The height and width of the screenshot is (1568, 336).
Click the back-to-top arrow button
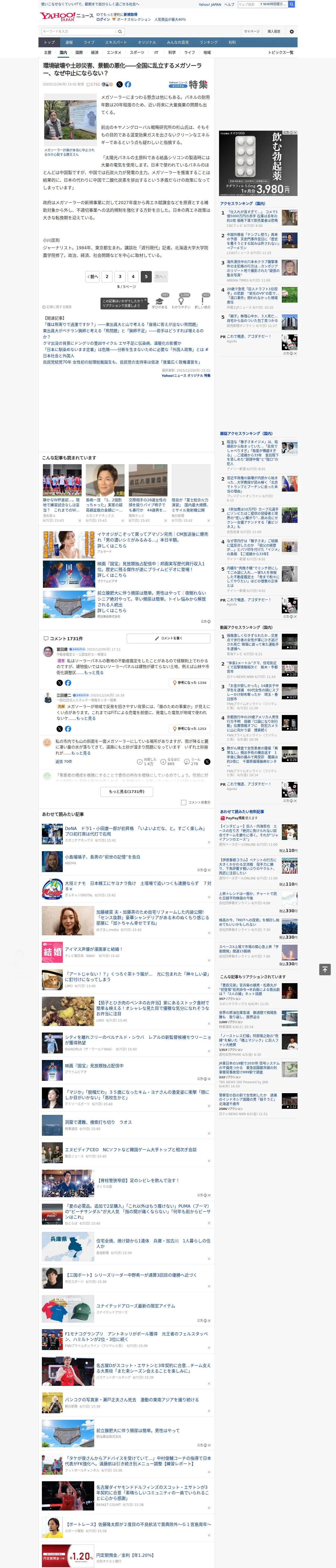[325, 969]
